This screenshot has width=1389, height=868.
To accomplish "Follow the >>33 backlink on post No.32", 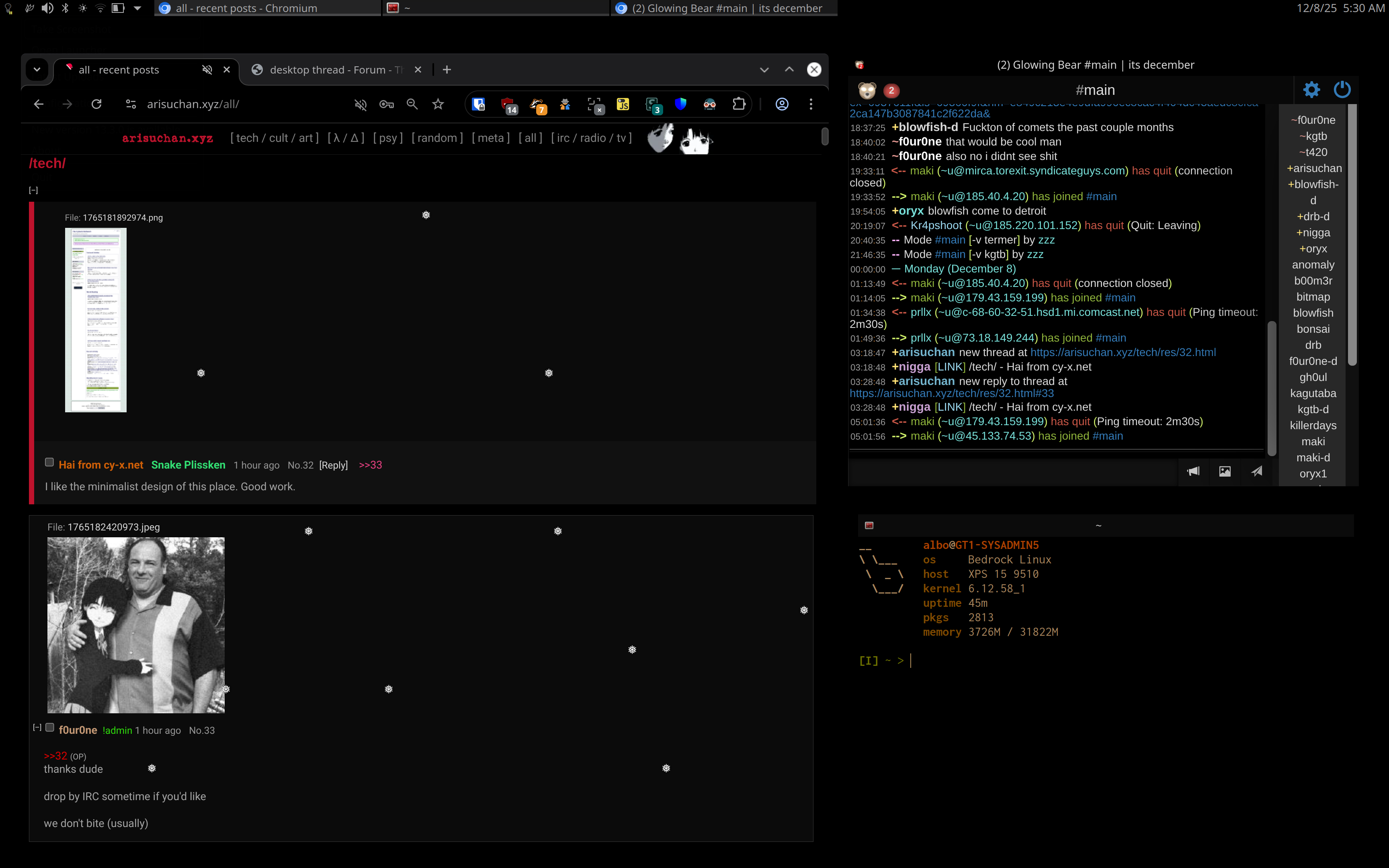I will 370,465.
